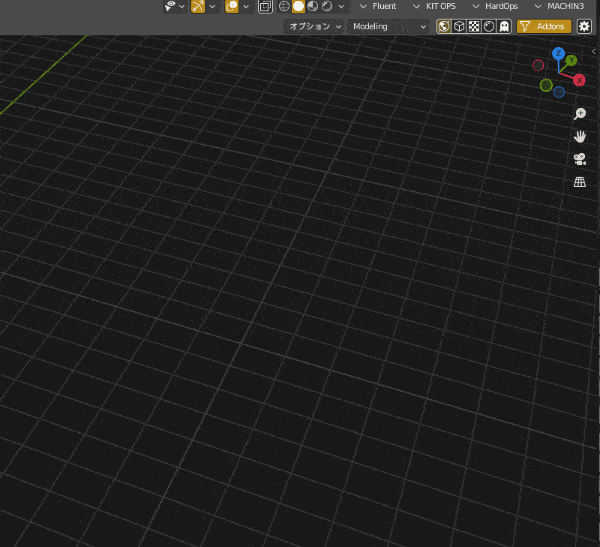Open the オプション dropdown
This screenshot has height=547, width=600.
point(314,26)
